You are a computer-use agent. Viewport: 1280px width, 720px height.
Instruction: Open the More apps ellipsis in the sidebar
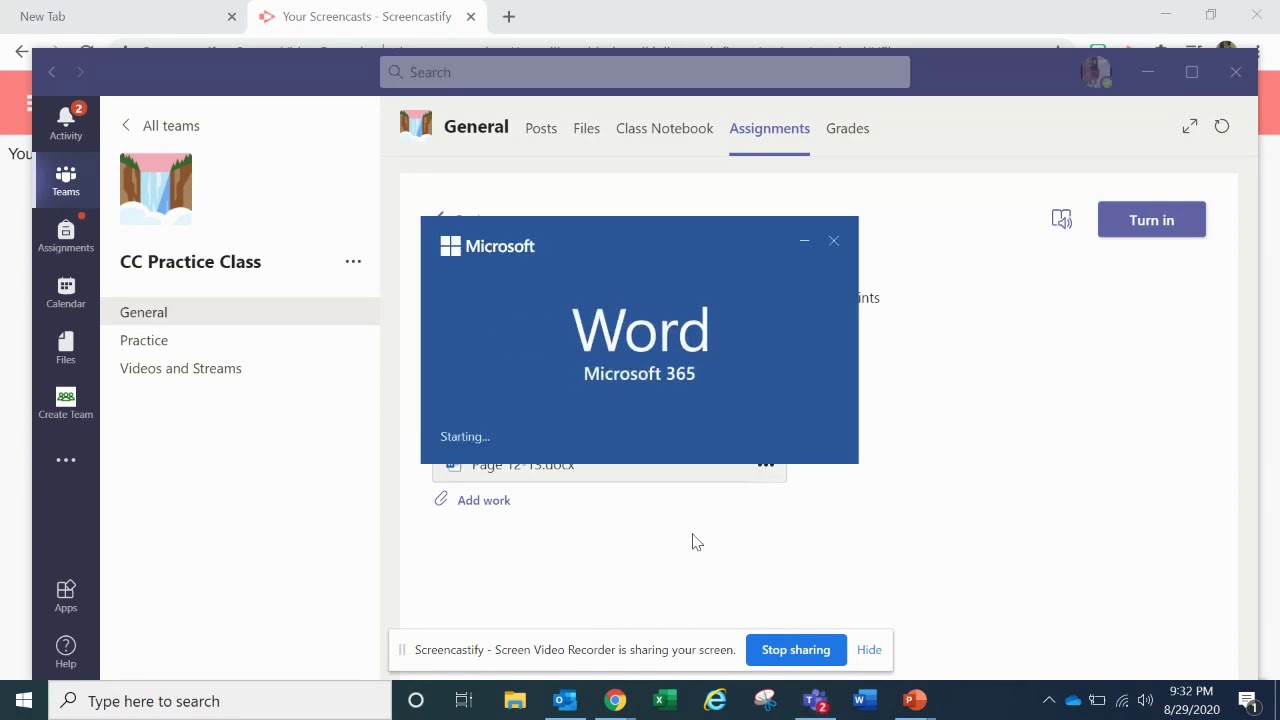pos(66,460)
